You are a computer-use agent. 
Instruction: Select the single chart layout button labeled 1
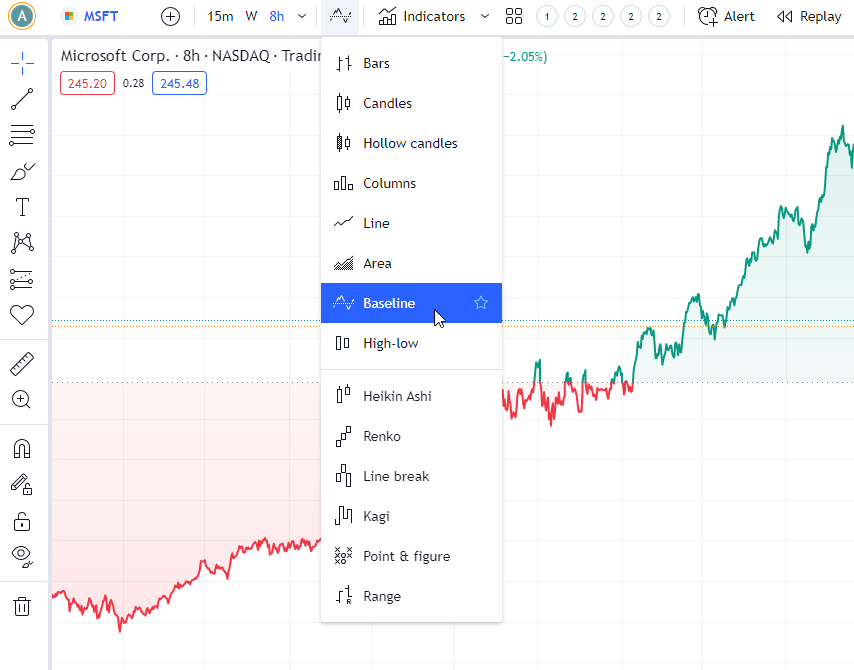547,16
